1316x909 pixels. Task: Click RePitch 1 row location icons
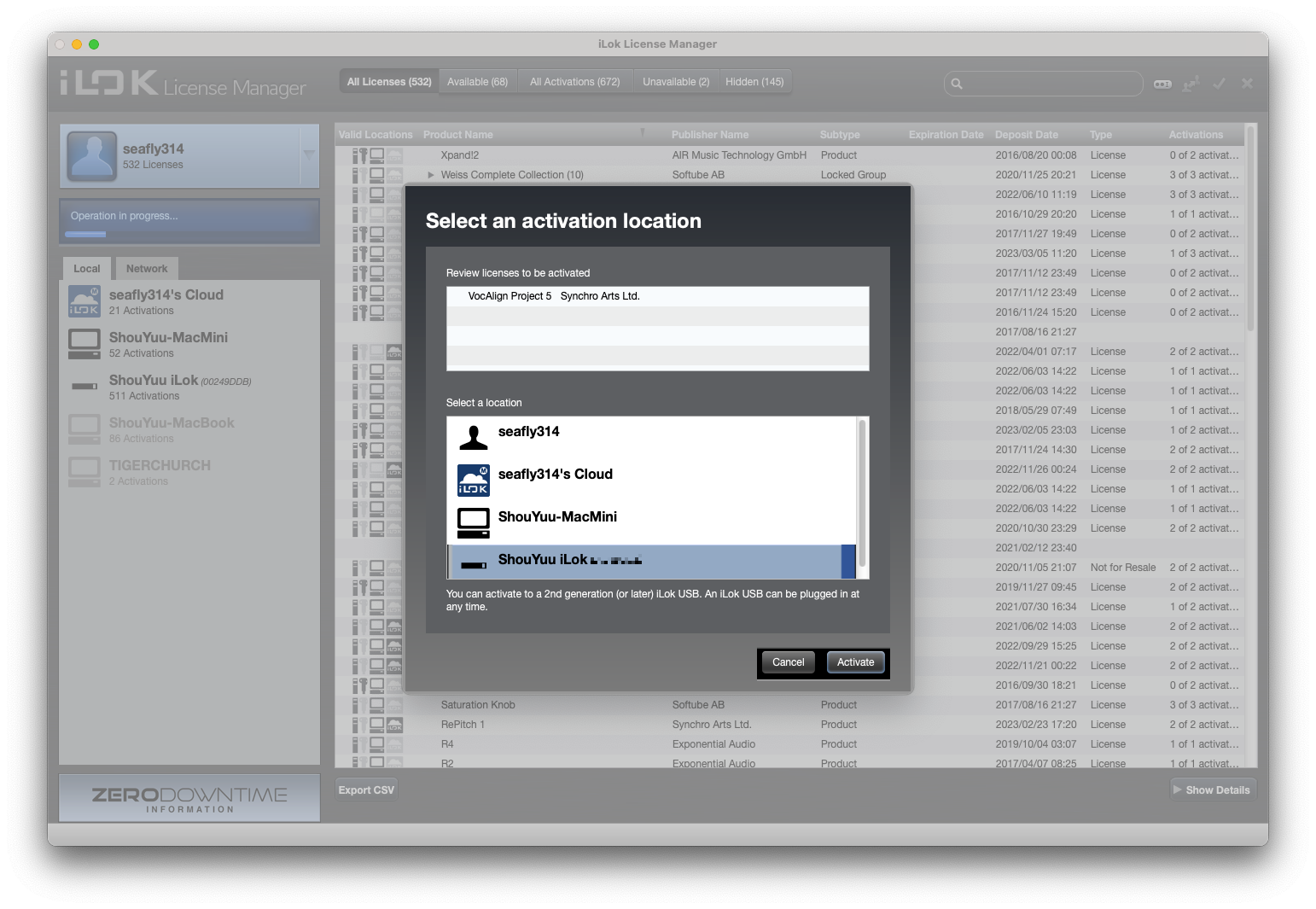(x=377, y=725)
